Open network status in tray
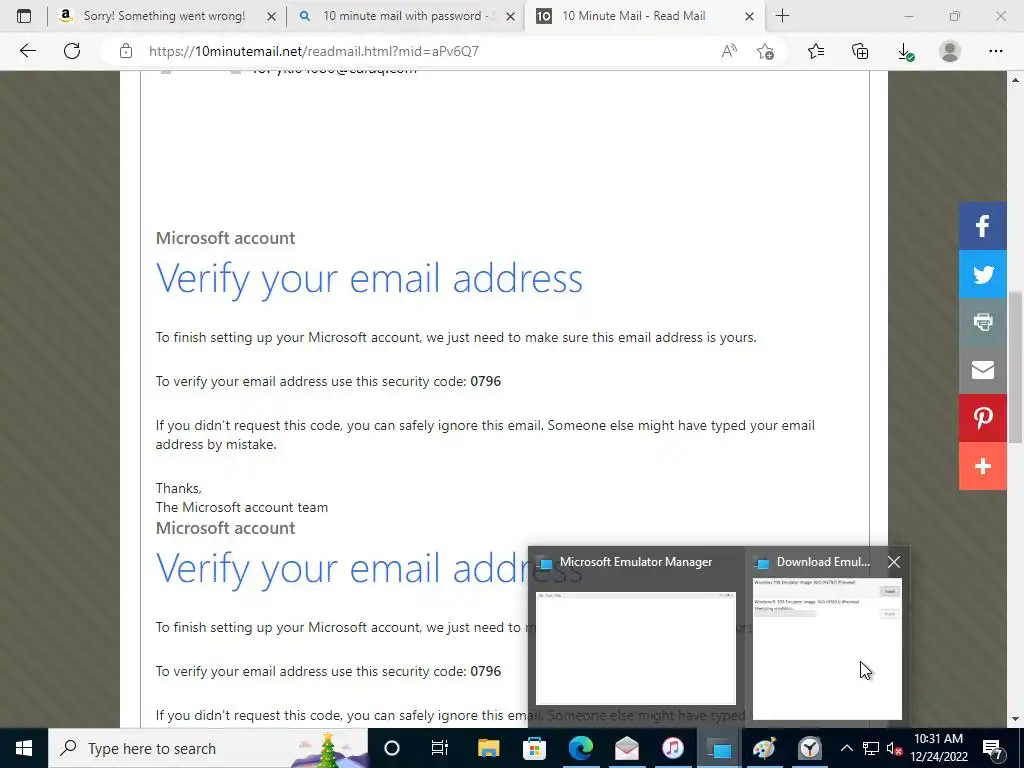 [871, 748]
